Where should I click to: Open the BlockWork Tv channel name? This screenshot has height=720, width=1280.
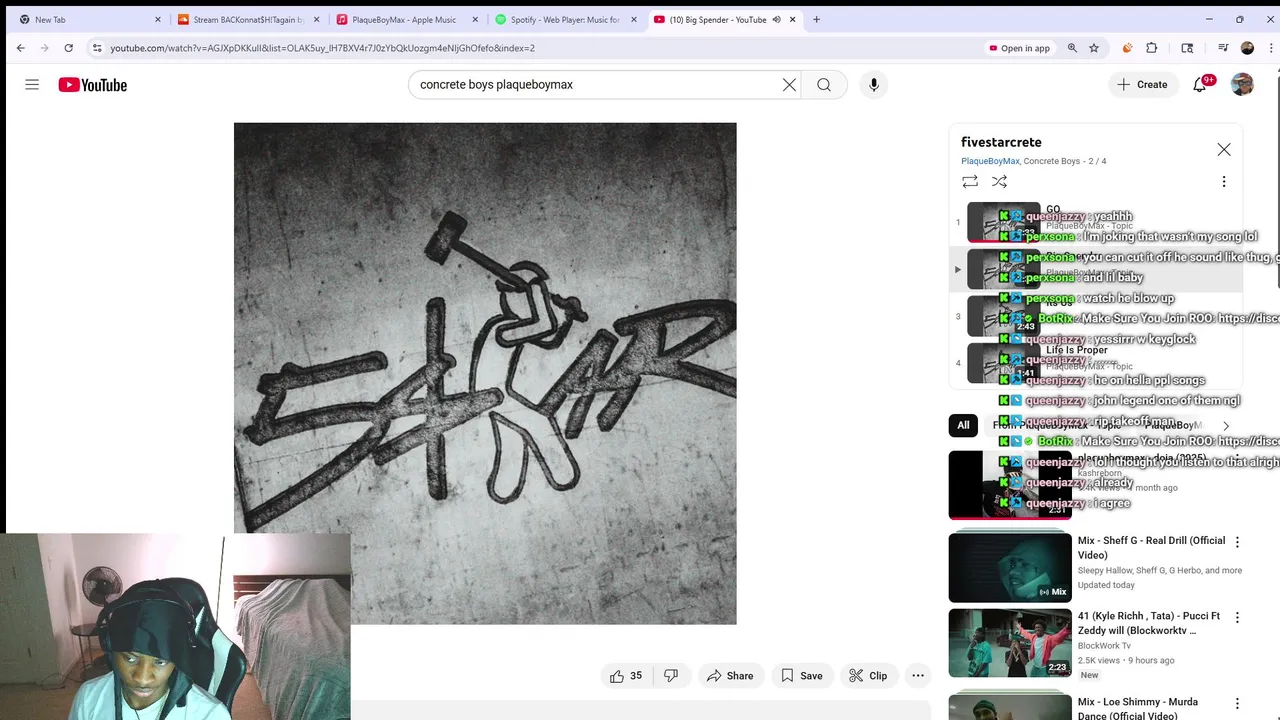[1105, 646]
